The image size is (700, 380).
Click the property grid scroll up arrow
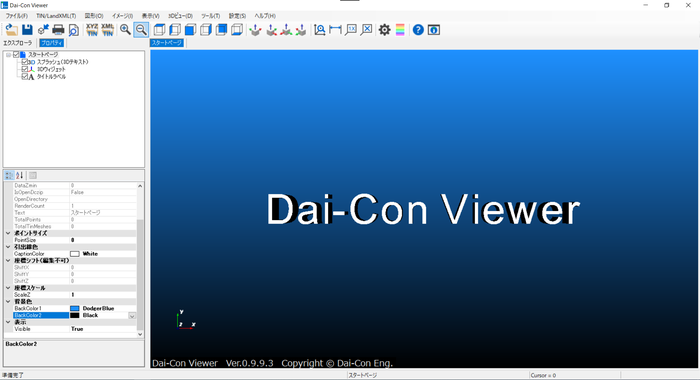coord(140,186)
